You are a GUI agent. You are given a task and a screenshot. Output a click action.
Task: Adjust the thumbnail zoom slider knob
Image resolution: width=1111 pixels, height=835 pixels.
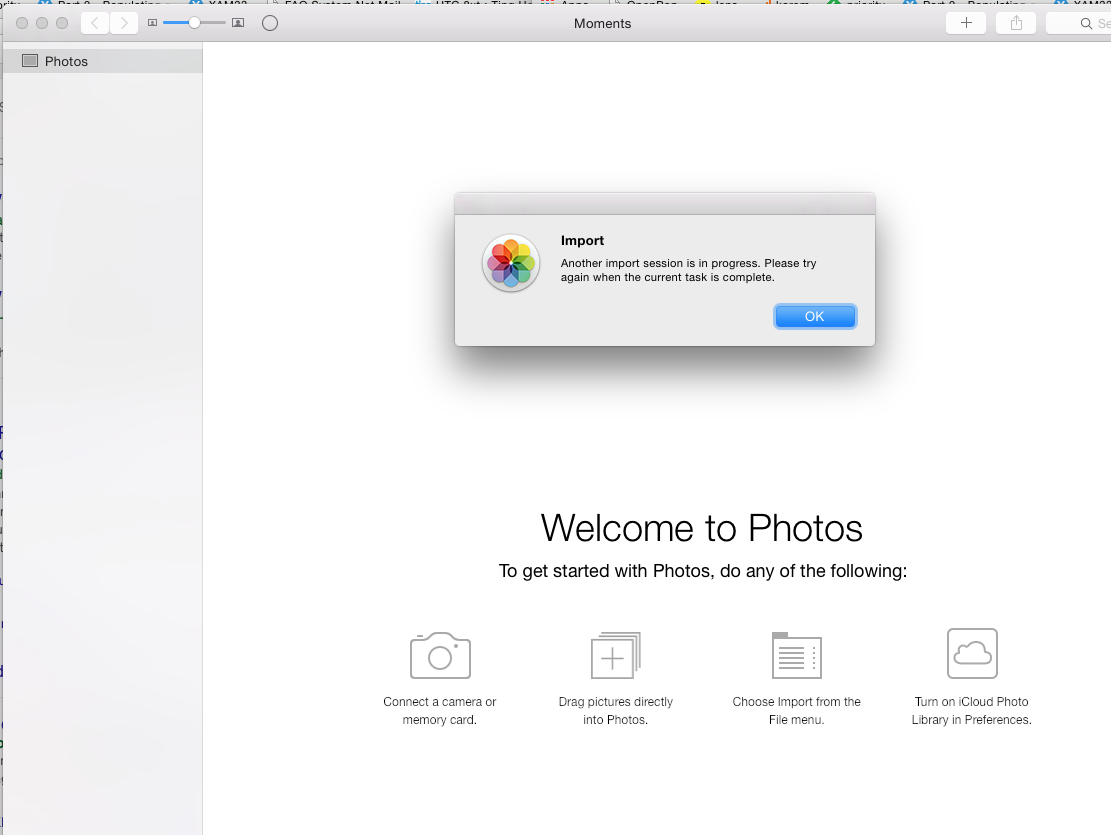[x=194, y=23]
